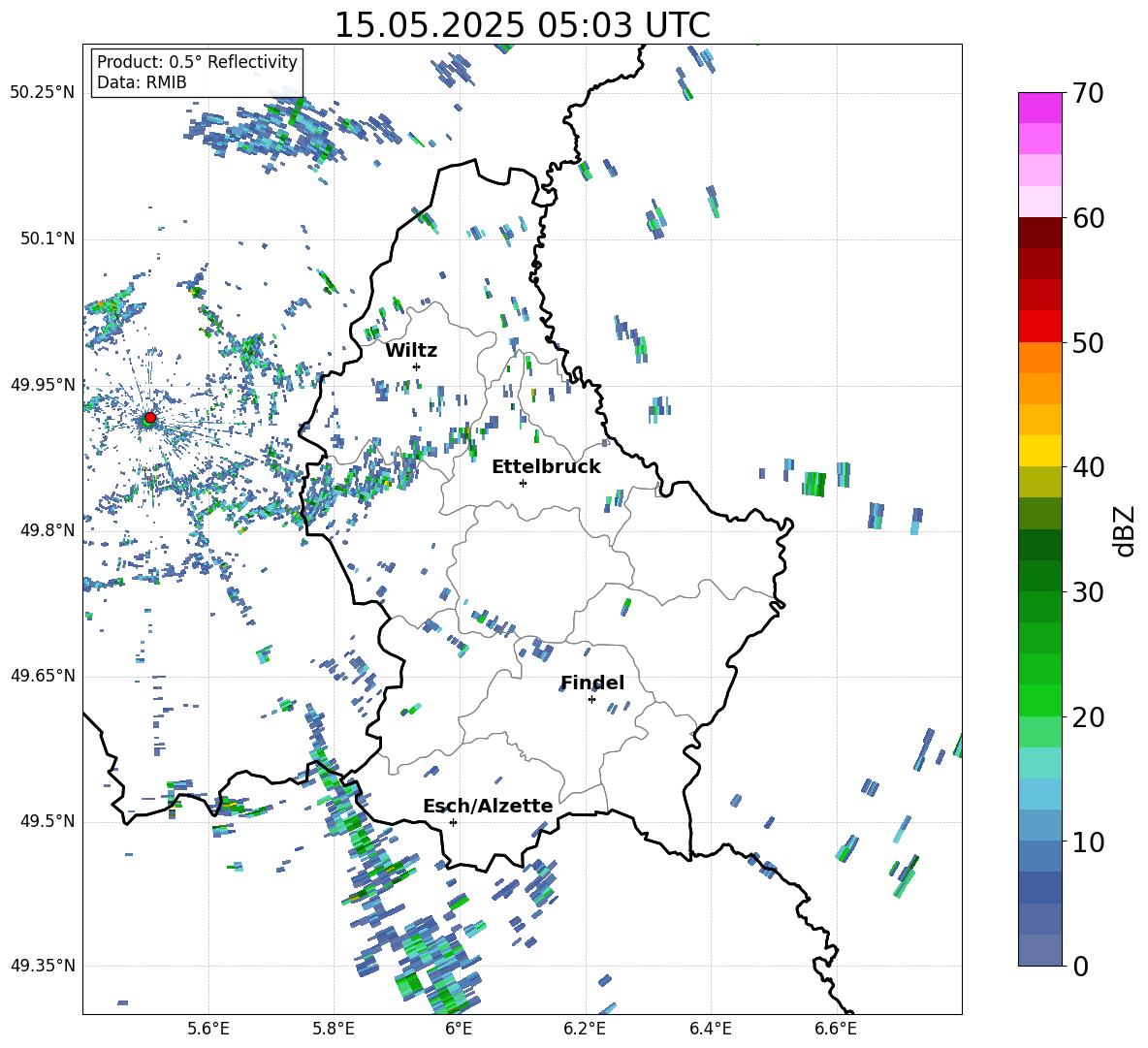This screenshot has width=1148, height=1048.
Task: Click the Data: RMIB text
Action: (142, 82)
